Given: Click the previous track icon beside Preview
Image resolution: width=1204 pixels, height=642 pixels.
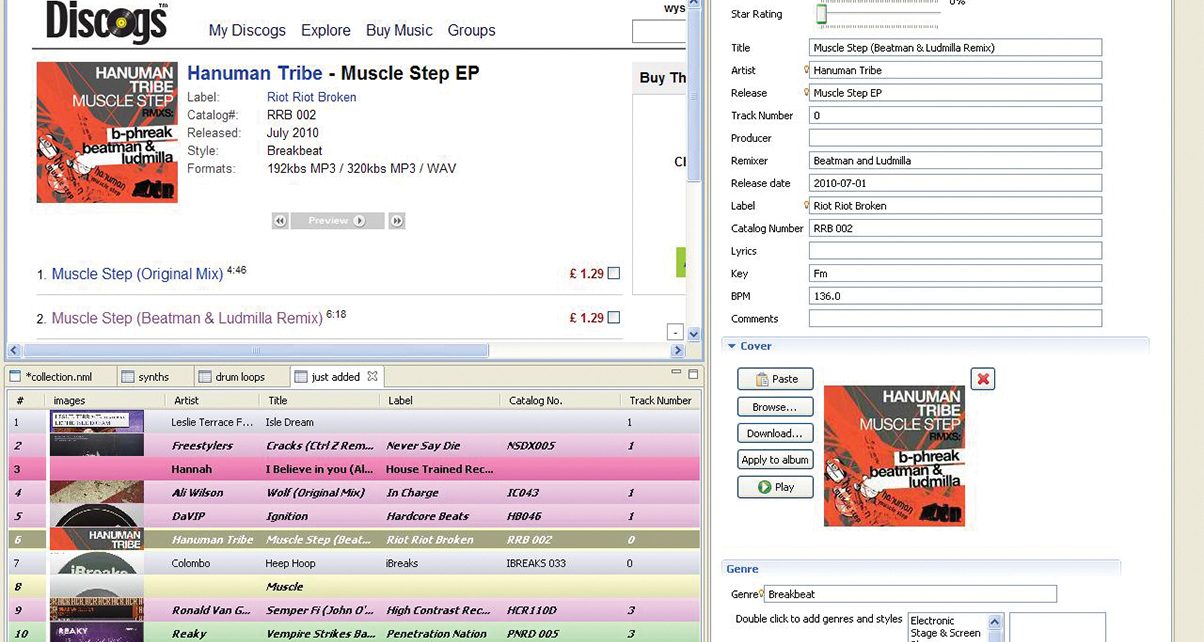Looking at the screenshot, I should pos(281,221).
